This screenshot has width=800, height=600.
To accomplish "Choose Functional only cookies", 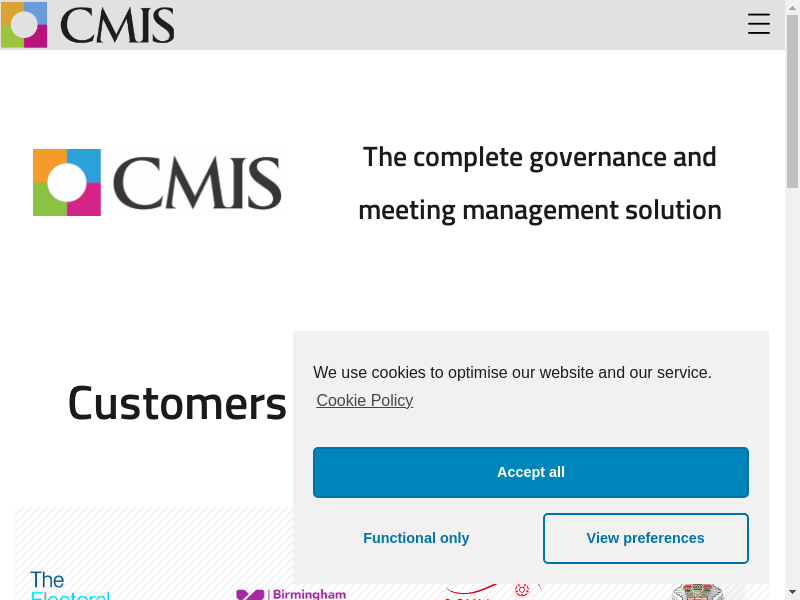I will coord(416,538).
